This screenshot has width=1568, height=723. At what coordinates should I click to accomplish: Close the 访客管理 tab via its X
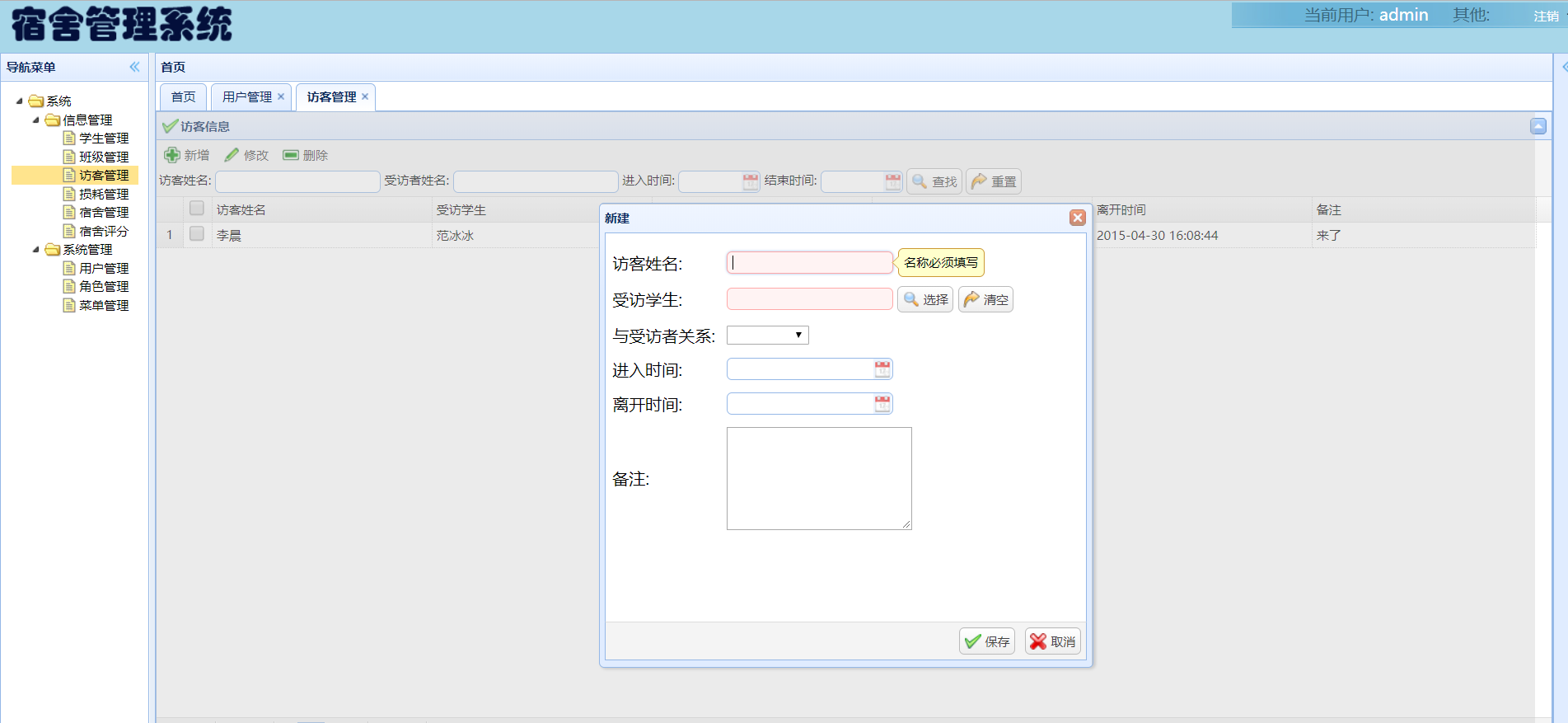365,96
